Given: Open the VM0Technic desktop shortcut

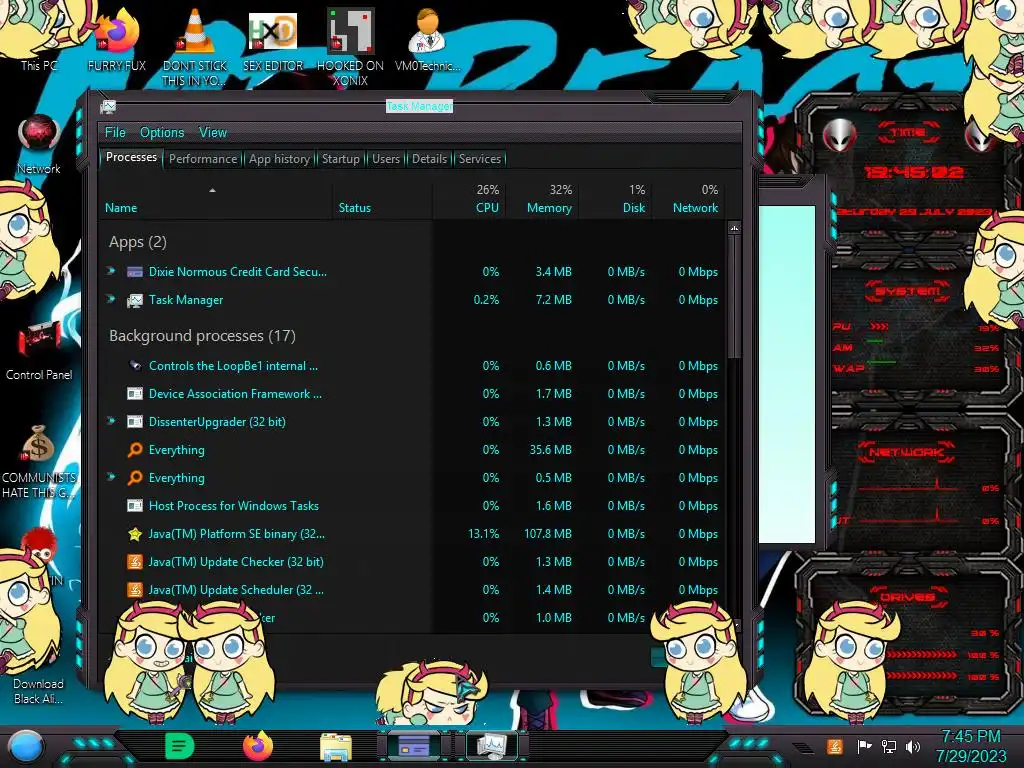Looking at the screenshot, I should (x=428, y=39).
